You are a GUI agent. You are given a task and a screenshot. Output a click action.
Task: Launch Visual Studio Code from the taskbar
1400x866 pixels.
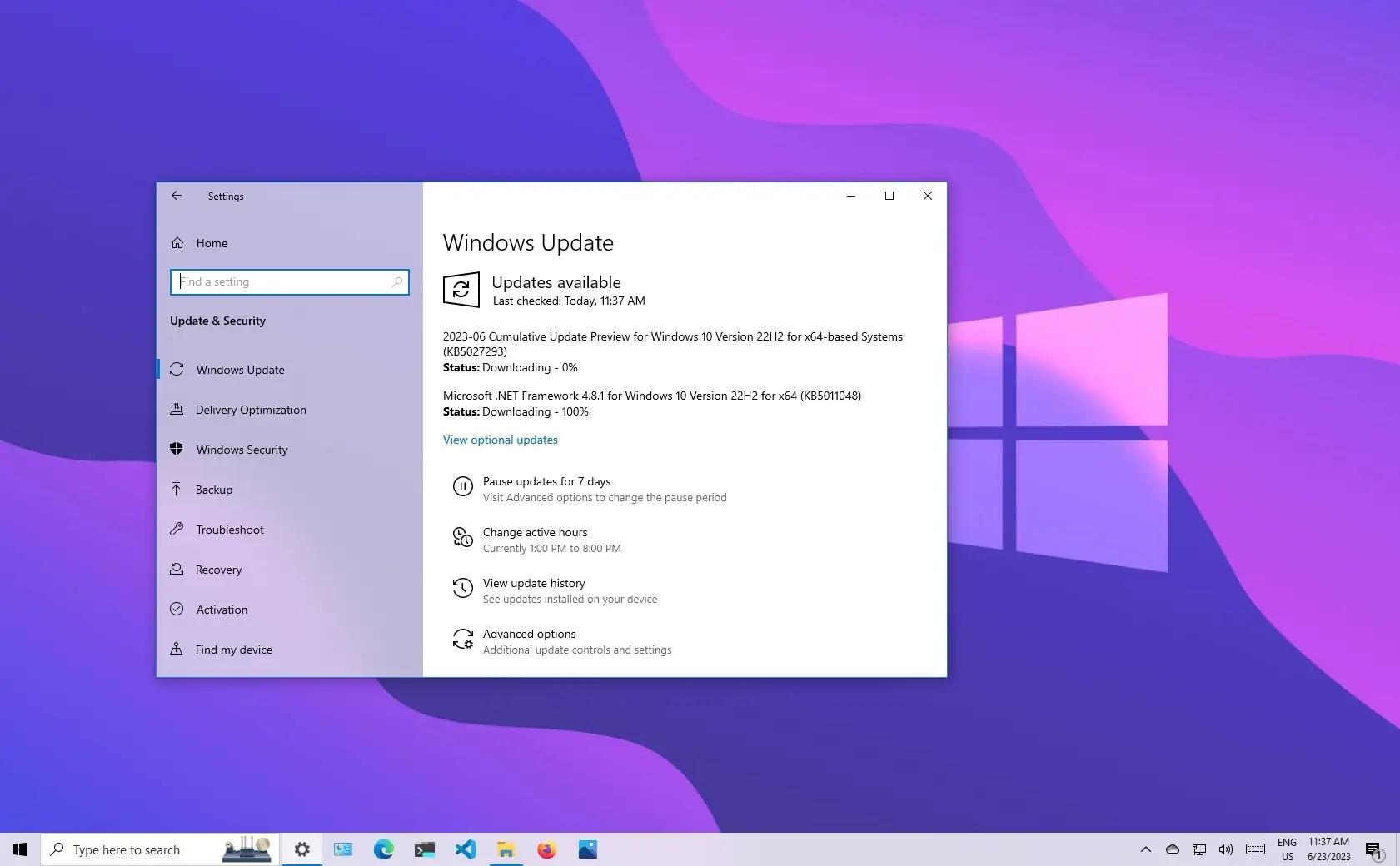coord(466,849)
